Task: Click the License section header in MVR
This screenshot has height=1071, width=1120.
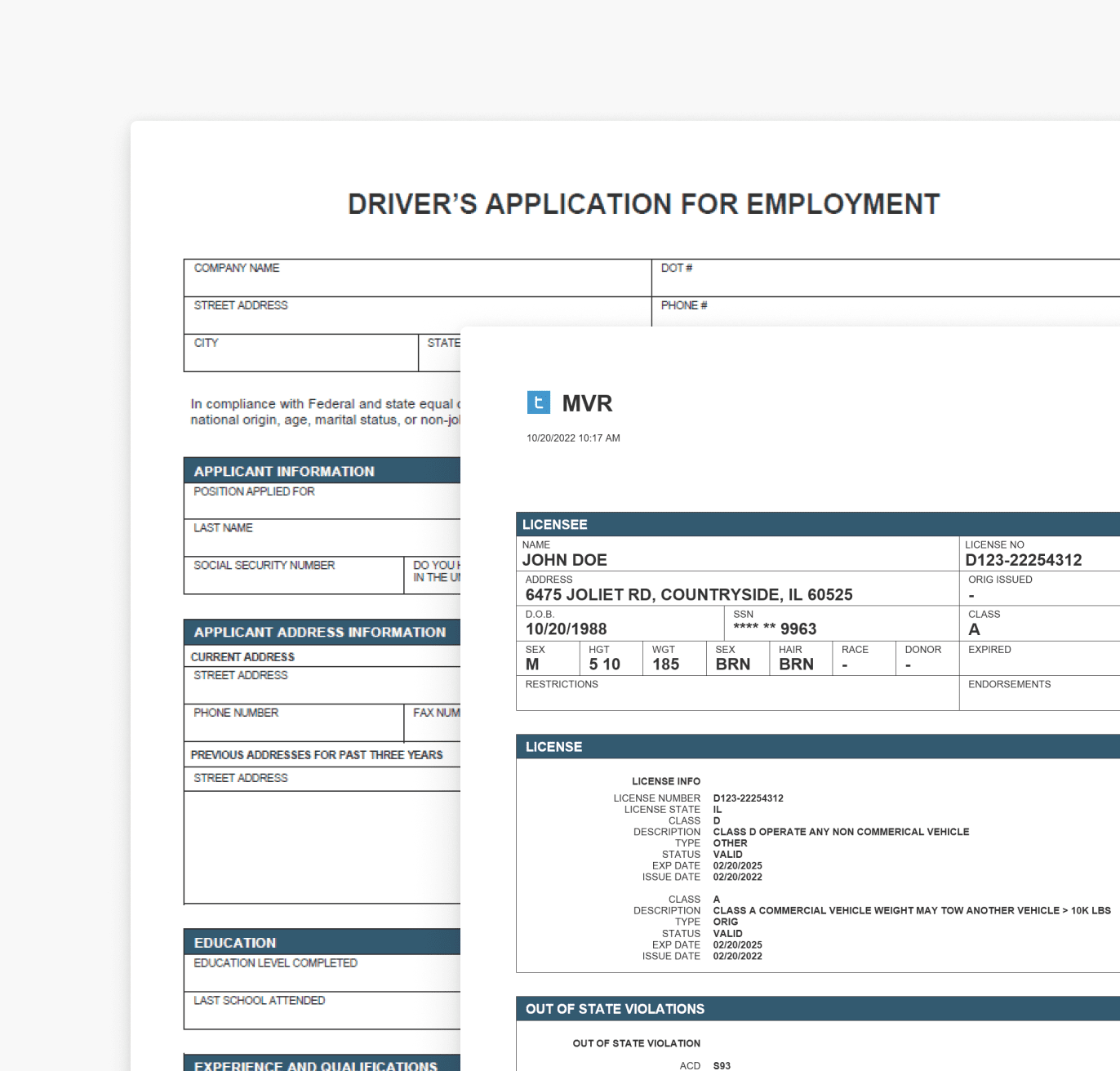Action: [818, 747]
